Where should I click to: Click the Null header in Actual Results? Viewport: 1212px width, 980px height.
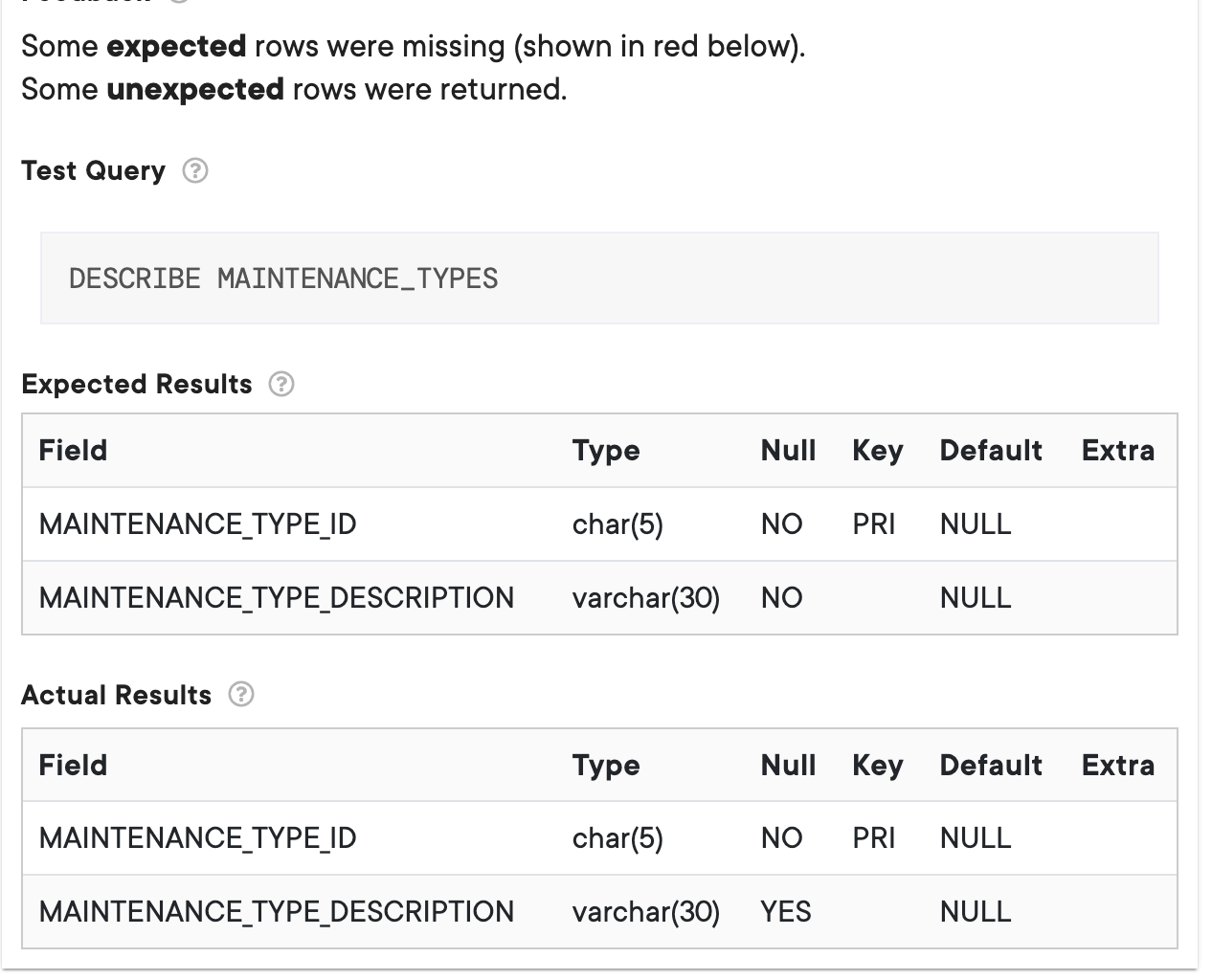tap(788, 766)
